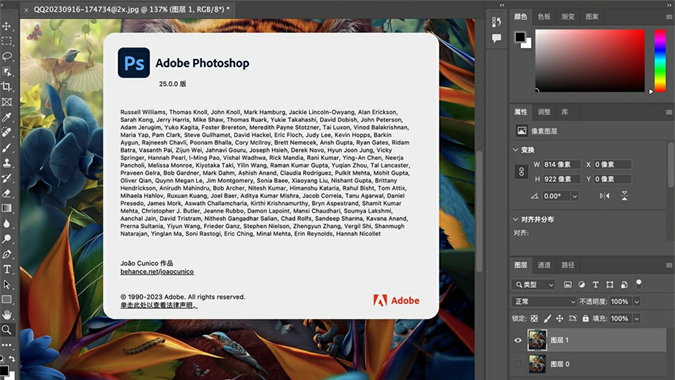The height and width of the screenshot is (380, 675).
Task: Switch the layer filtering on/off toggle
Action: click(x=639, y=284)
